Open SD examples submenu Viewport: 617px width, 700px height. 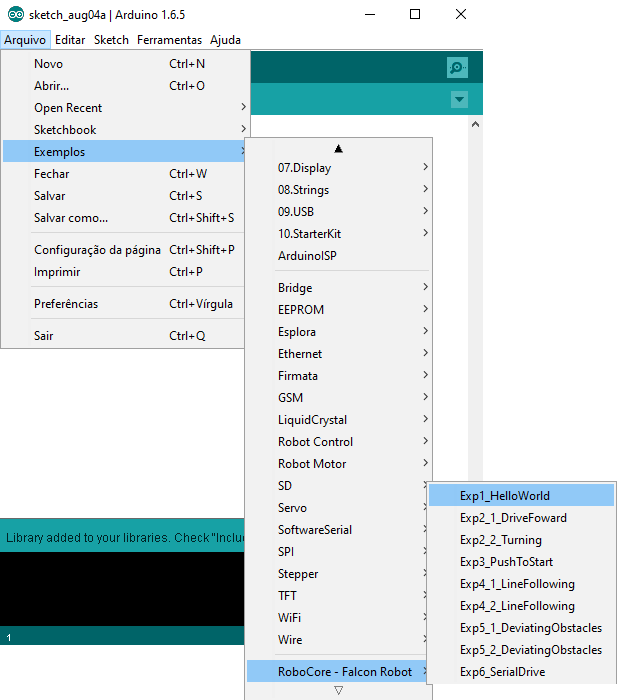(337, 485)
